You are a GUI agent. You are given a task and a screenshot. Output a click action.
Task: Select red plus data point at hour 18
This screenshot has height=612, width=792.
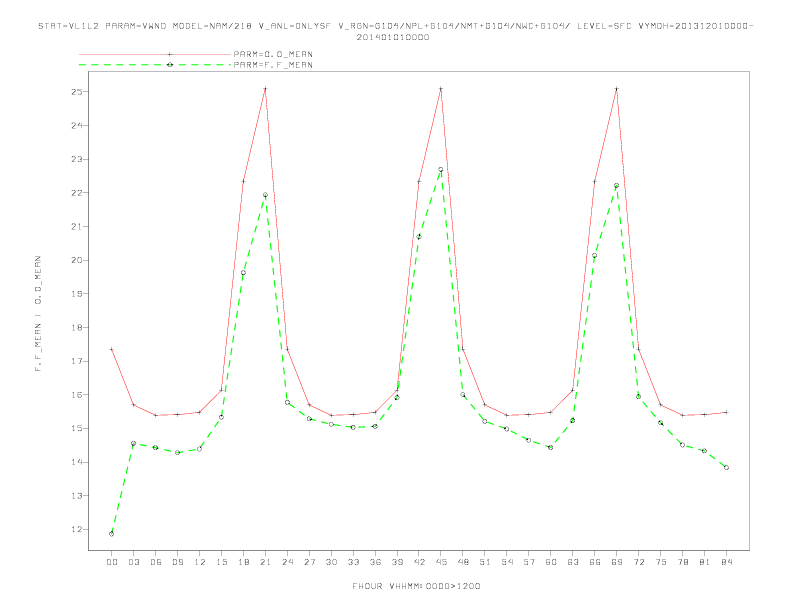[243, 181]
